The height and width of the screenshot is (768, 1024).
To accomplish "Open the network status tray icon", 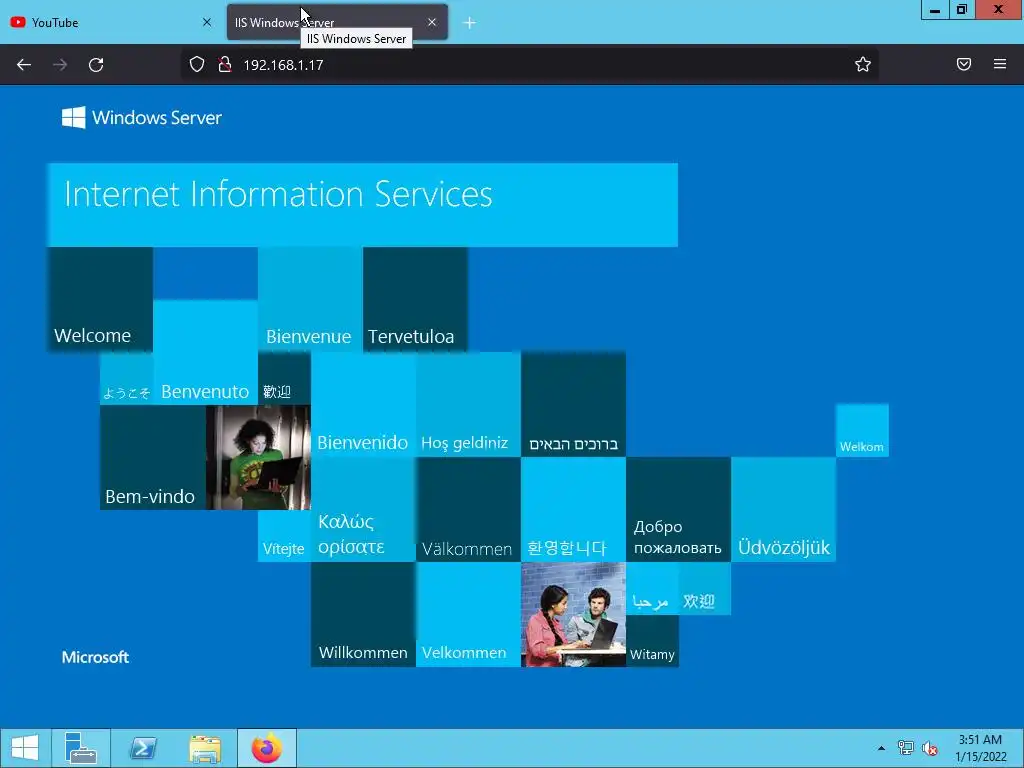I will [x=906, y=748].
